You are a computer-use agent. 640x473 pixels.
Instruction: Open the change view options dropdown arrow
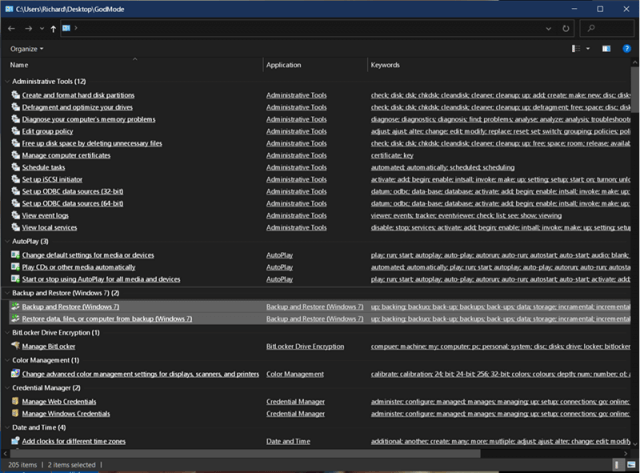[588, 49]
